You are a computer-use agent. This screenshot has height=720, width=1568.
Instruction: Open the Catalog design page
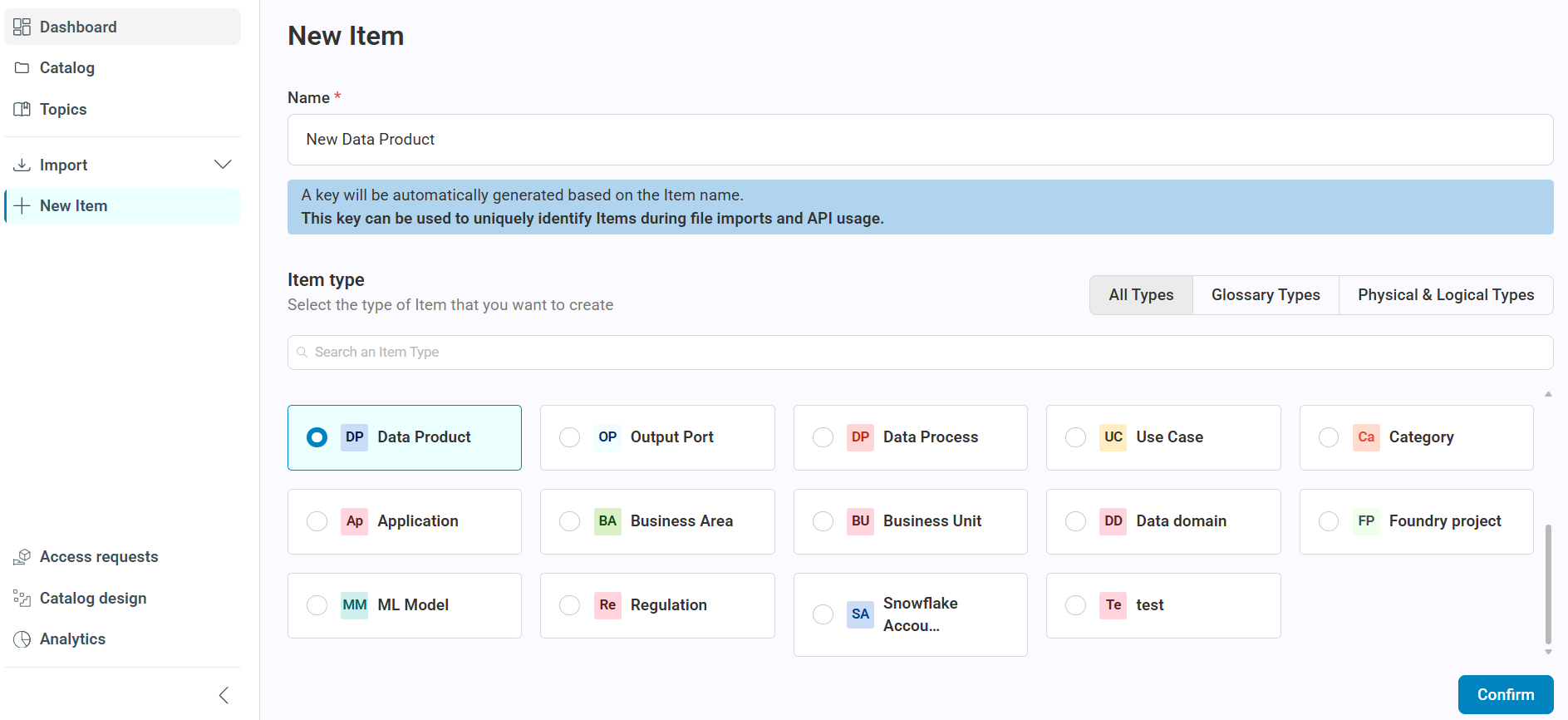(123, 599)
